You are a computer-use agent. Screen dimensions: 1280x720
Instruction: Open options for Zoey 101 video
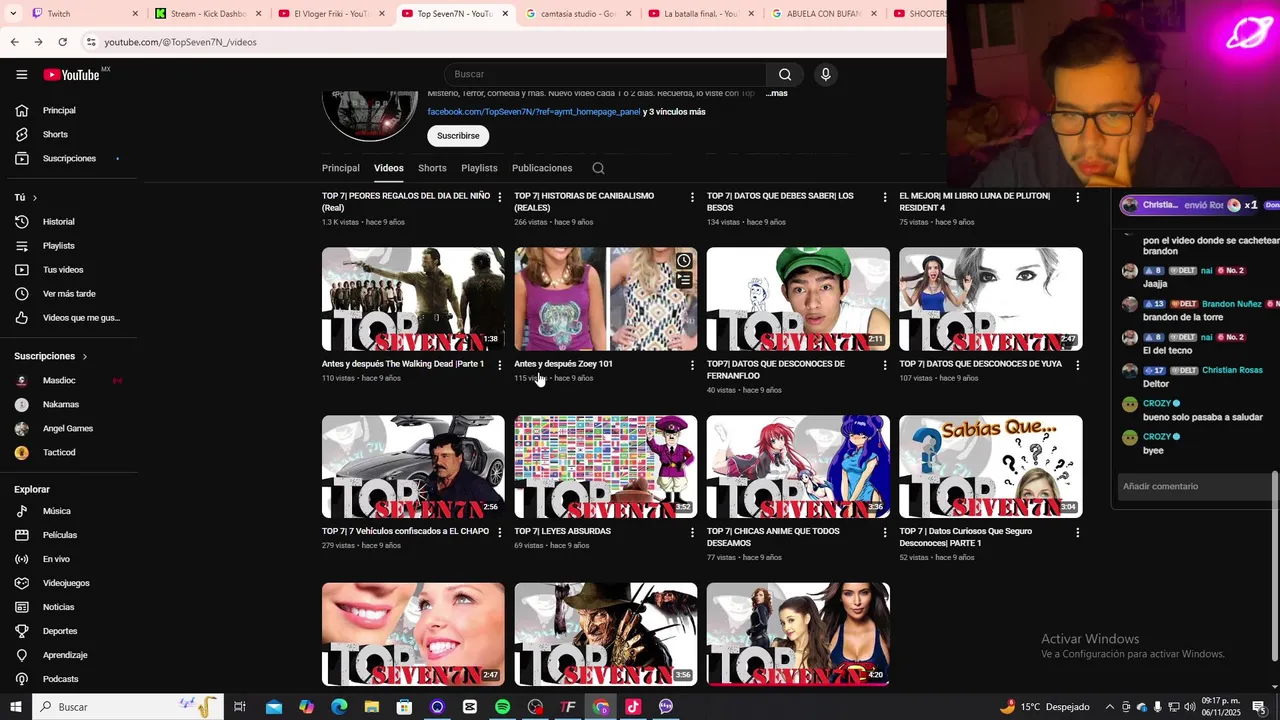tap(692, 366)
